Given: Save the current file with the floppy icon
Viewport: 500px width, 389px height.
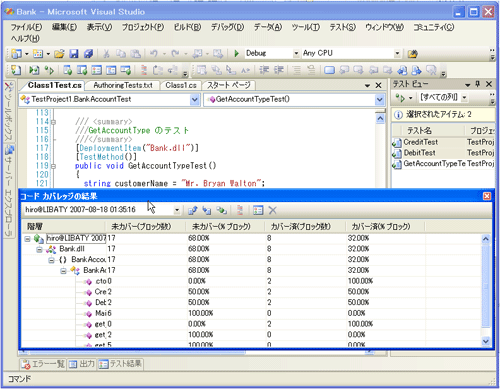Looking at the screenshot, I should tap(74, 54).
